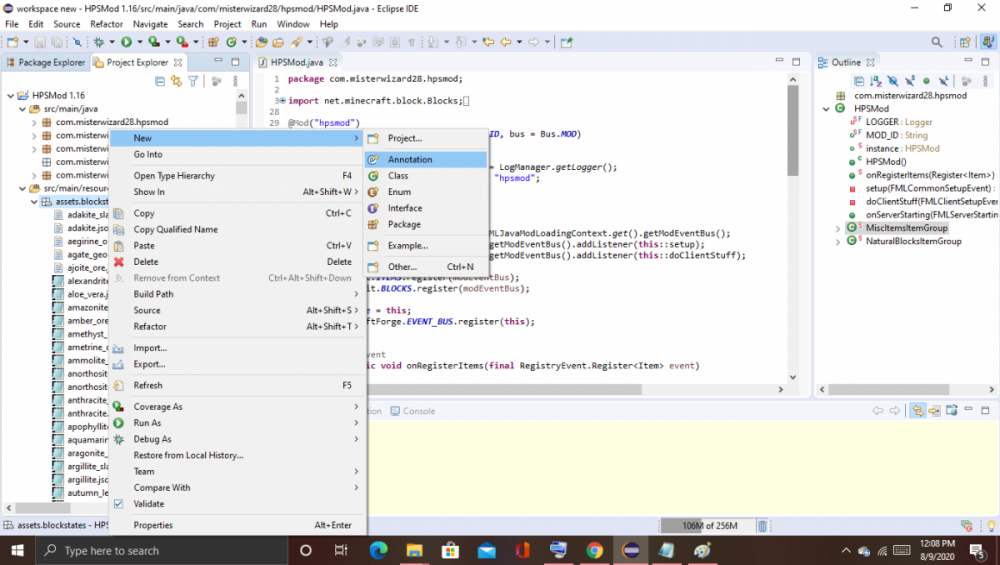Select Annotation in the New submenu
Image resolution: width=1000 pixels, height=565 pixels.
click(425, 159)
